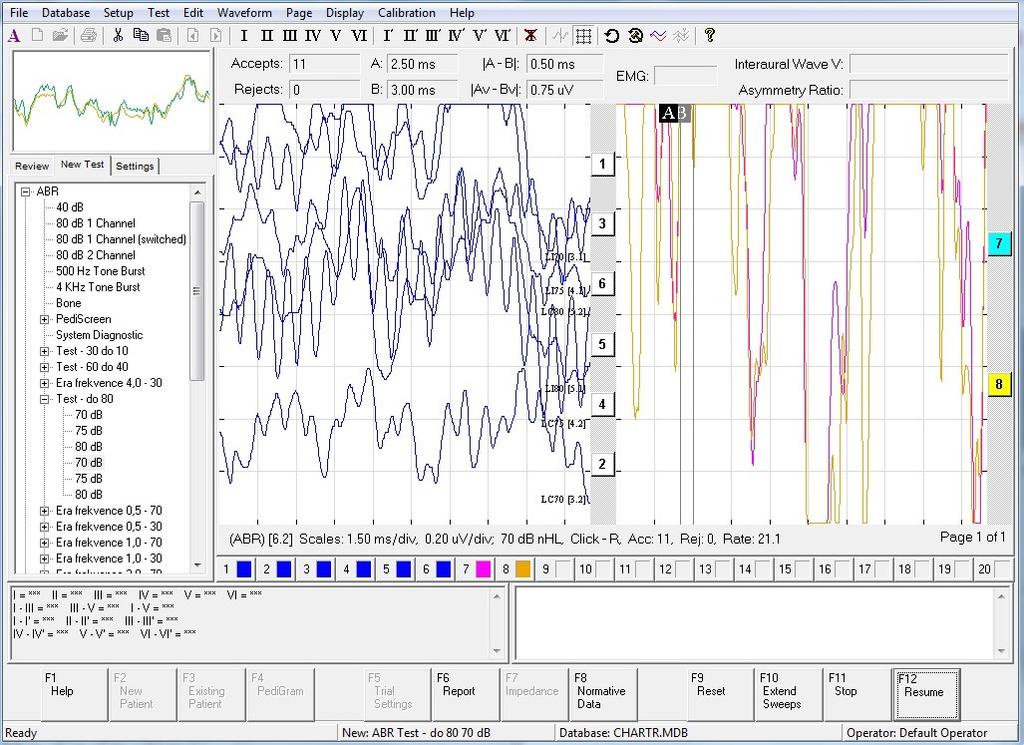Click the F9 Reset button
Image resolution: width=1024 pixels, height=745 pixels.
click(720, 695)
